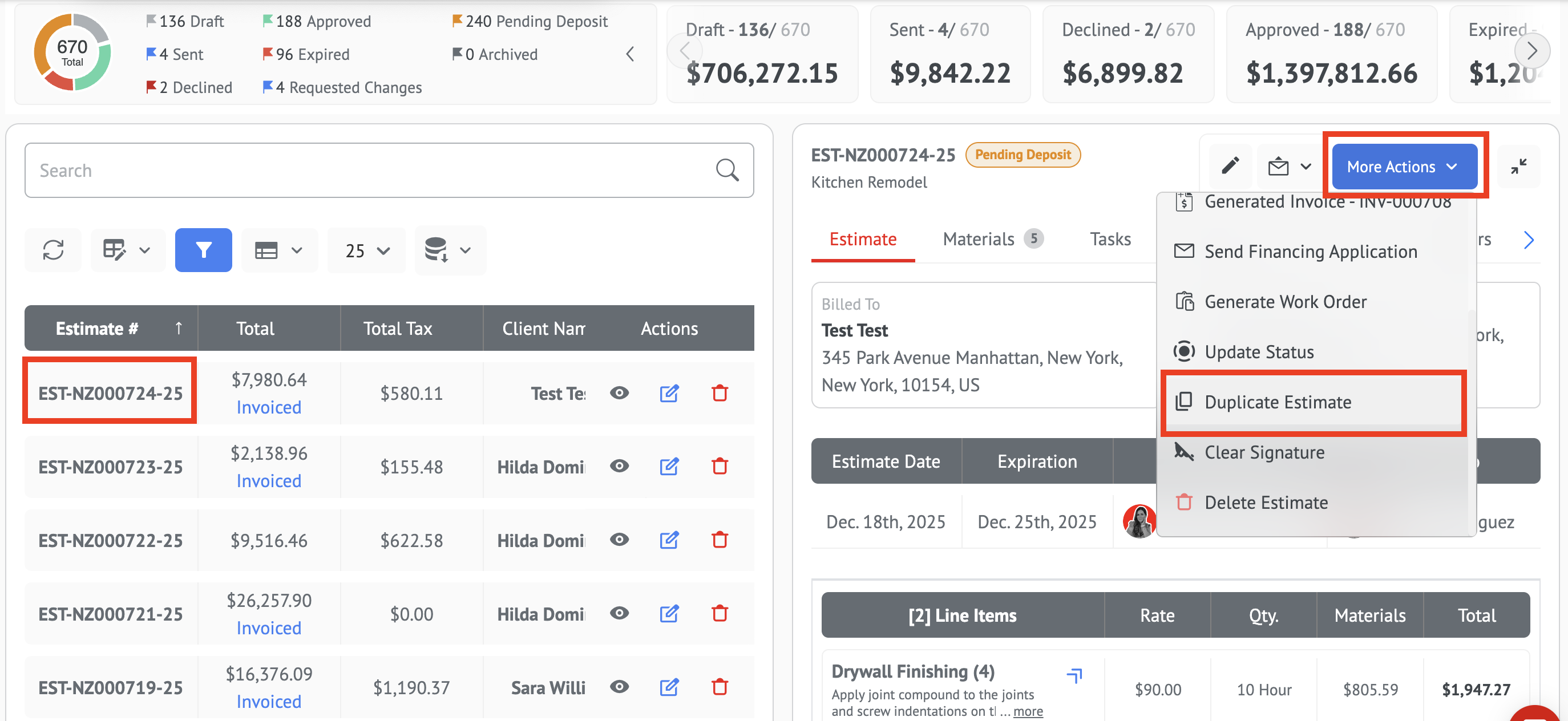The width and height of the screenshot is (1568, 721).
Task: Click the search magnifier icon
Action: coord(727,171)
